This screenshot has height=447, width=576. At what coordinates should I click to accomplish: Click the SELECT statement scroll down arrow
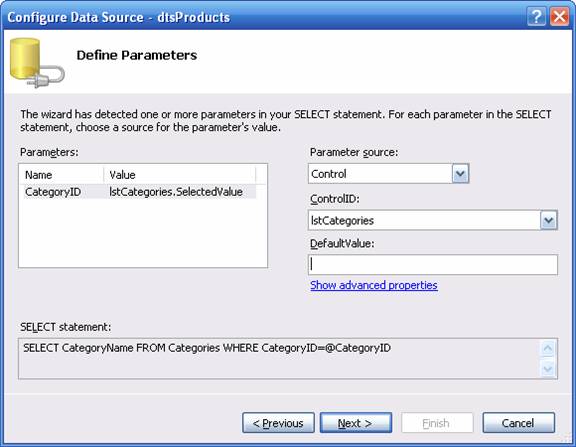(548, 368)
